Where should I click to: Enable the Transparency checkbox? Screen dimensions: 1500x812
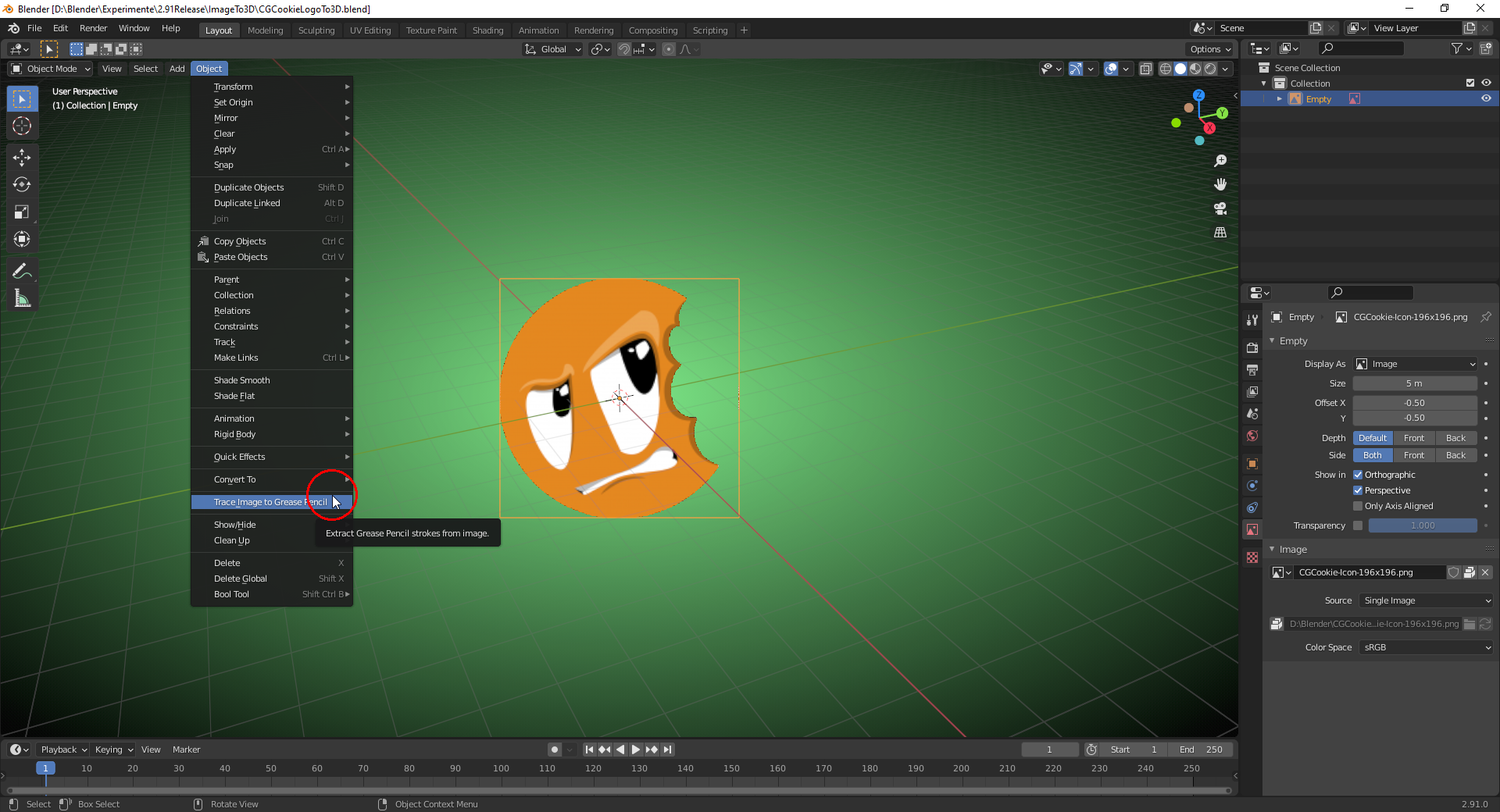coord(1358,525)
